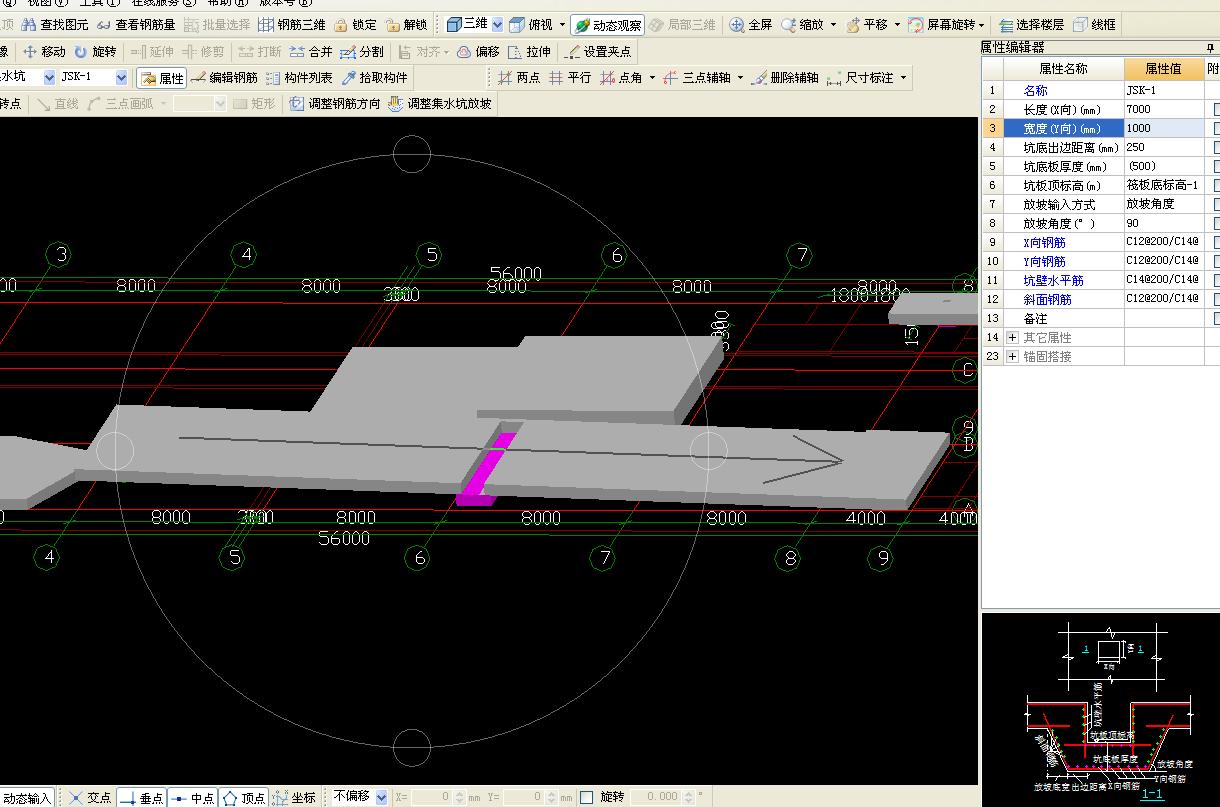Click the 放坡角度 value cell 90
The height and width of the screenshot is (807, 1220).
pos(1164,223)
